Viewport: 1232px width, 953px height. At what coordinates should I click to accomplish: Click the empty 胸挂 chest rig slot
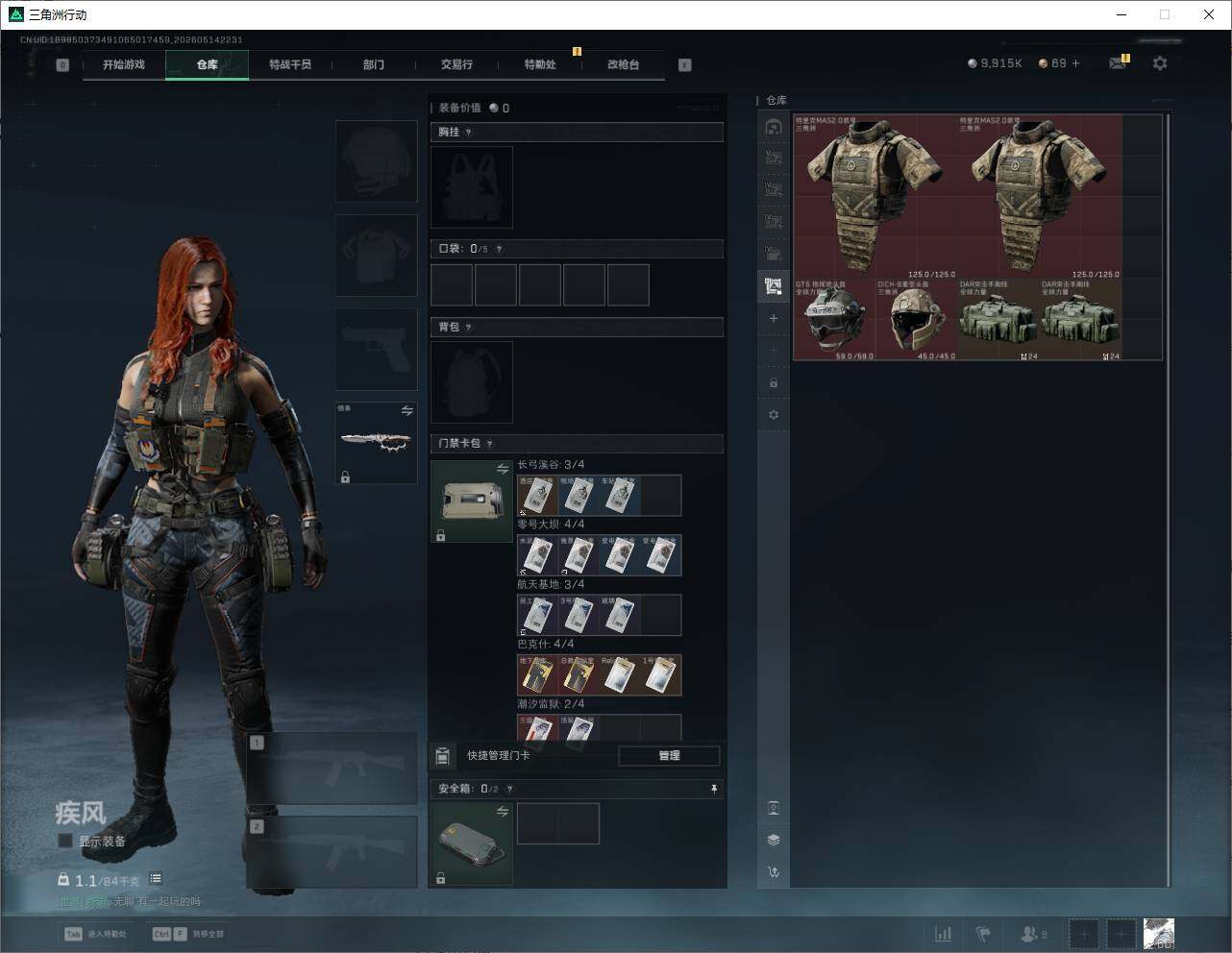pos(472,187)
